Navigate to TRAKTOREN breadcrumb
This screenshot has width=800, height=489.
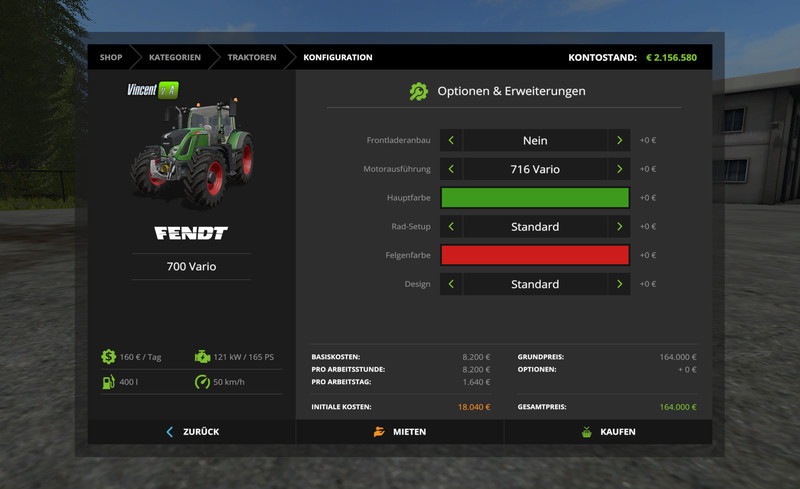click(251, 57)
